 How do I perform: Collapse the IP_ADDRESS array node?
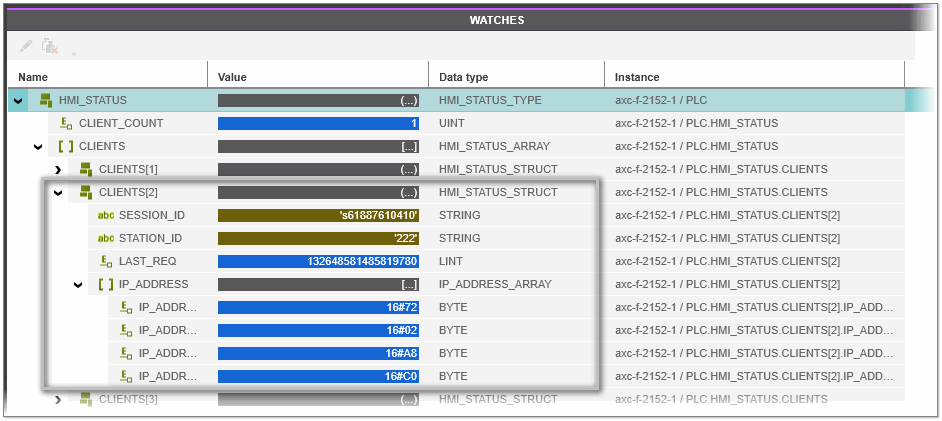pos(78,284)
